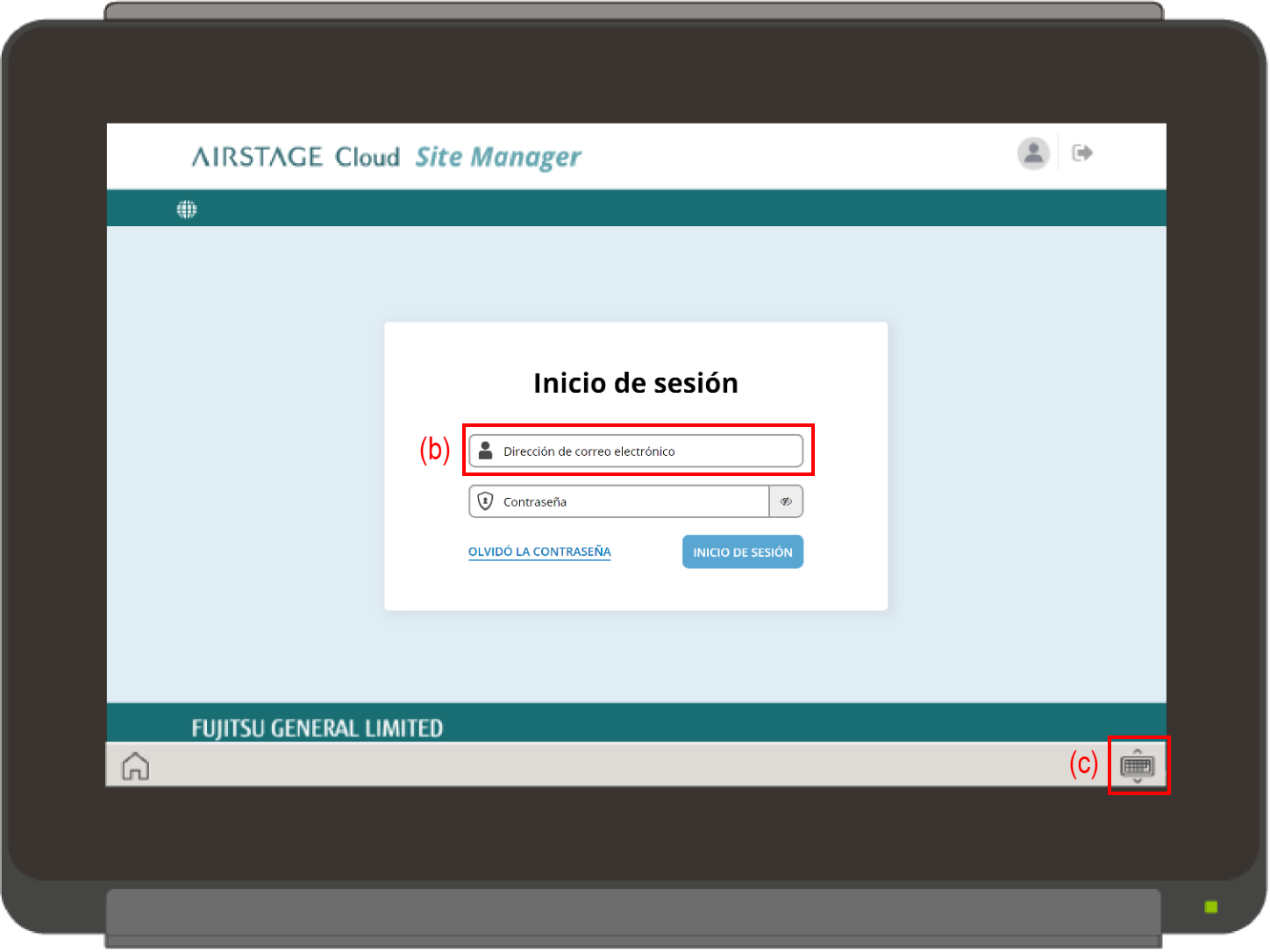
Task: Go to the home screen icon
Action: (135, 766)
